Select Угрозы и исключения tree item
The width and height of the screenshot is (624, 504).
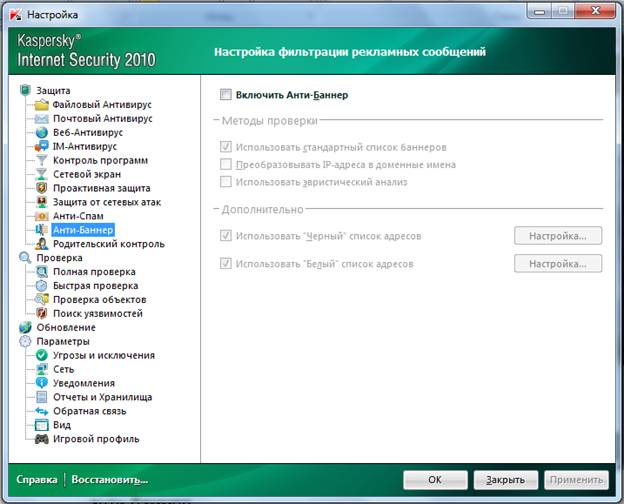(x=104, y=356)
